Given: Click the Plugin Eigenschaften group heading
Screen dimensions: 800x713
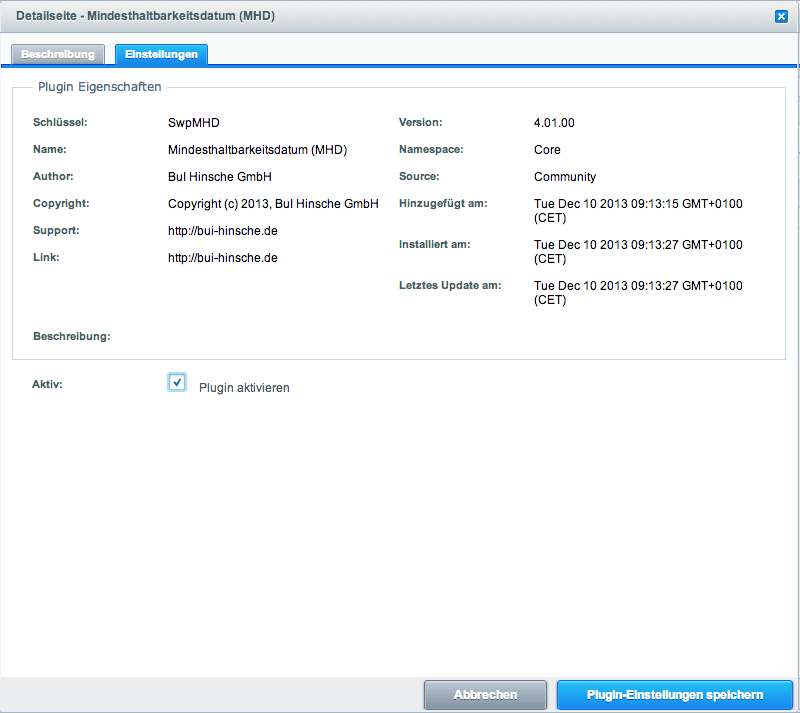Looking at the screenshot, I should pos(99,87).
